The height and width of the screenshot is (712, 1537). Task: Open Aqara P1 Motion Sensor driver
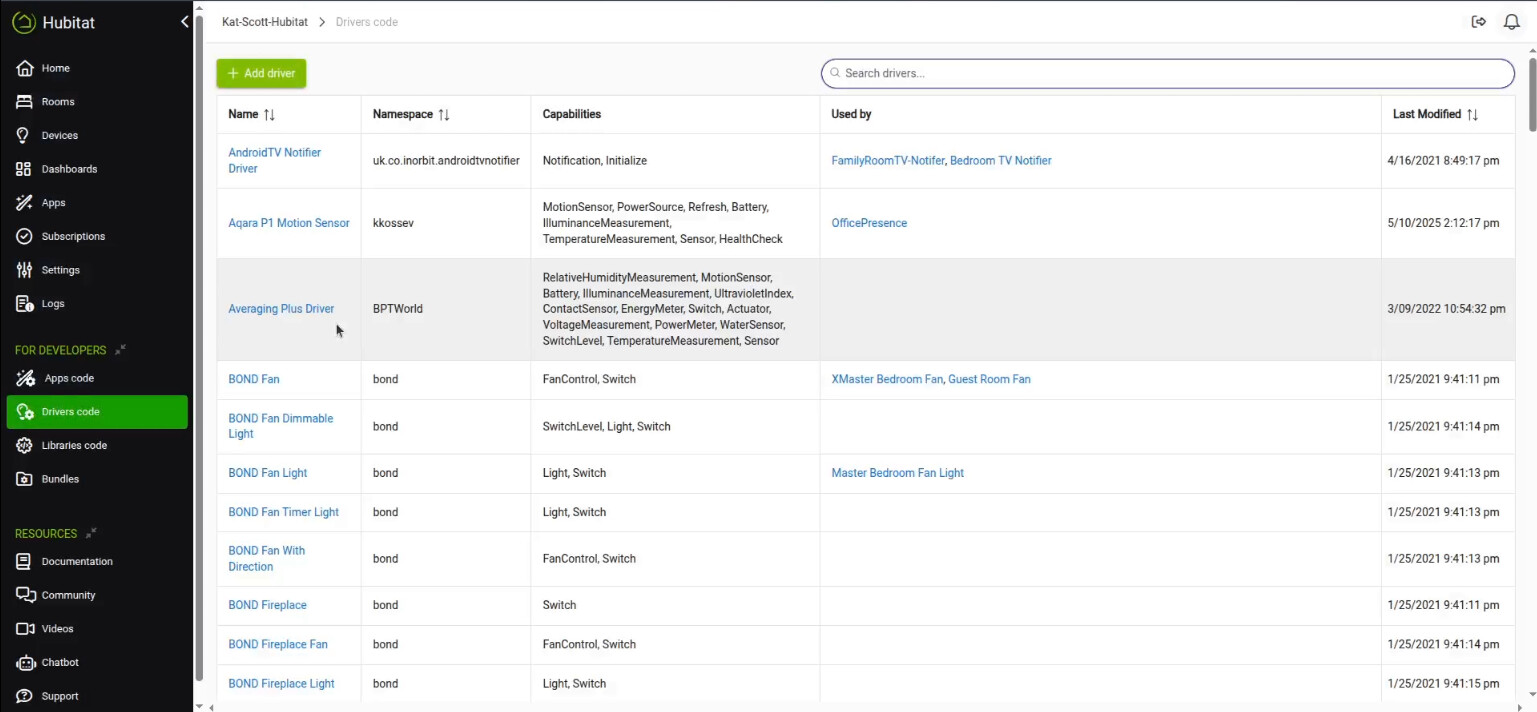(x=289, y=223)
